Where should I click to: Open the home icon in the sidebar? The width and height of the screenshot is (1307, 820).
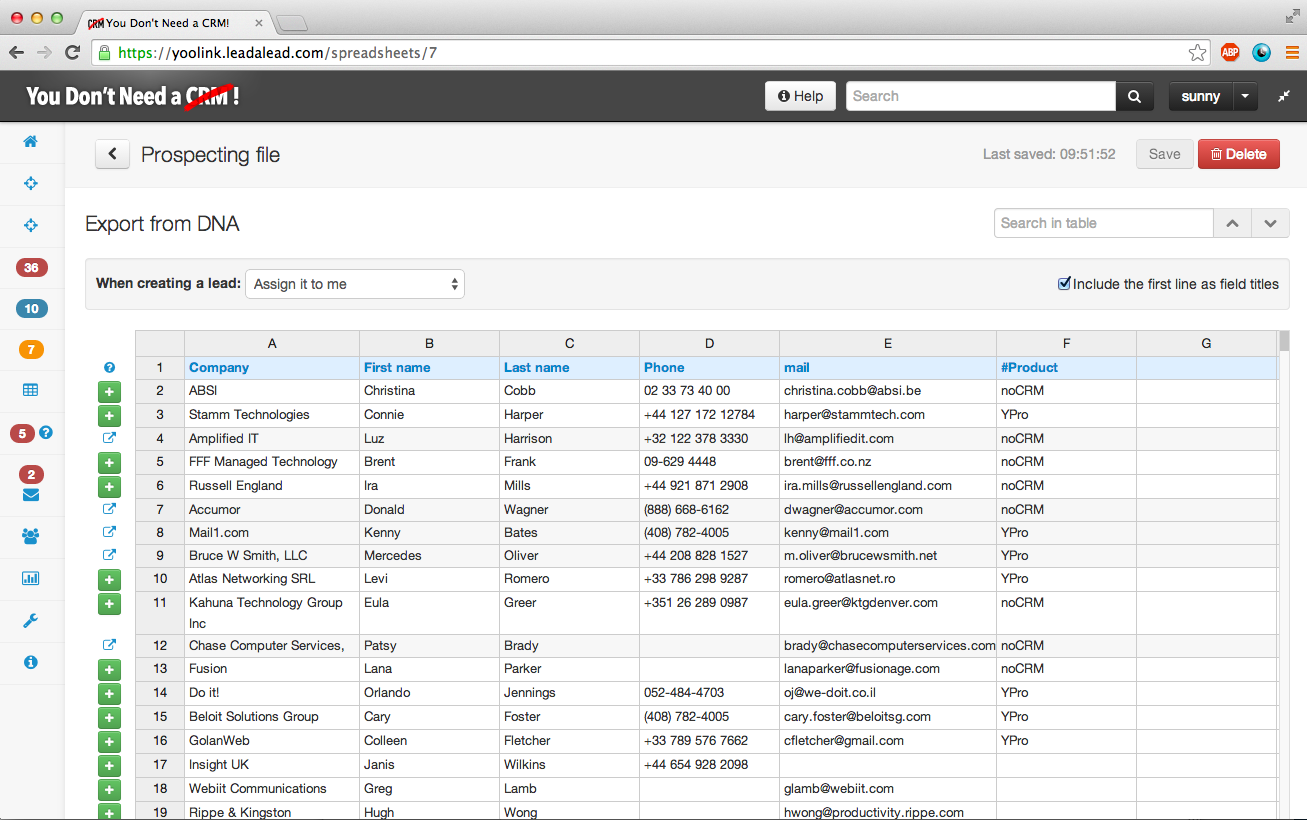[31, 141]
